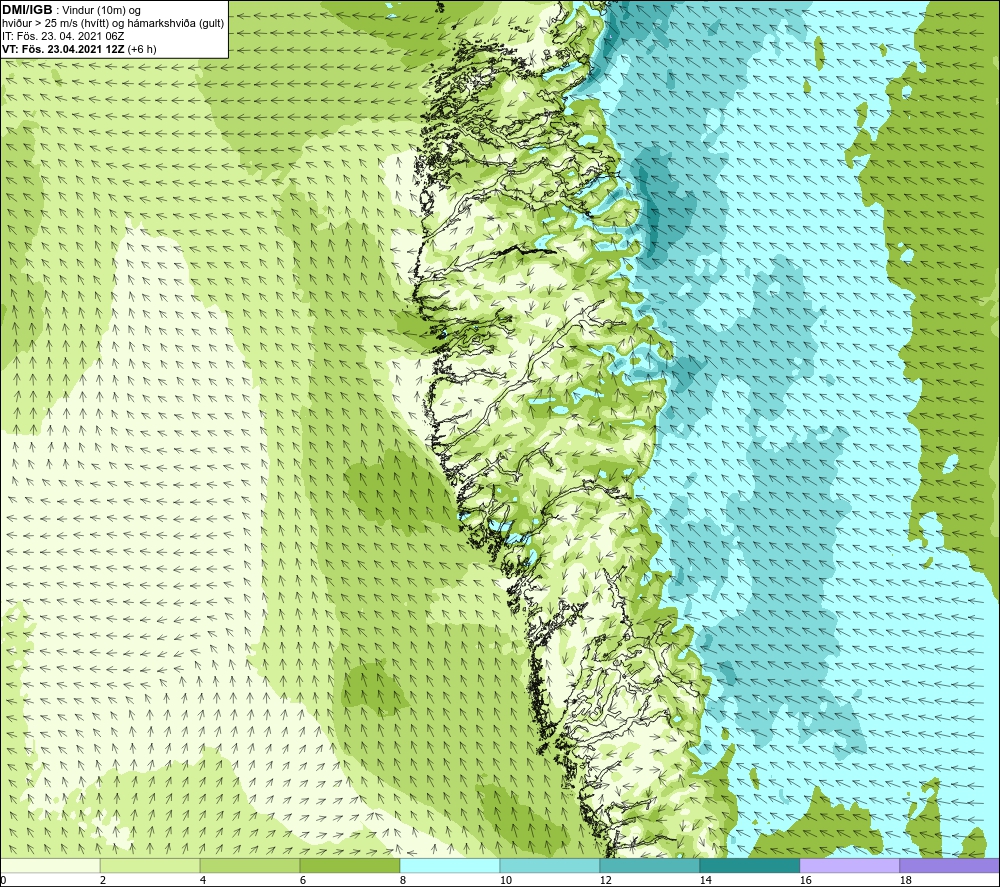Click the purple legend swatch above 18 m/s

(x=950, y=865)
